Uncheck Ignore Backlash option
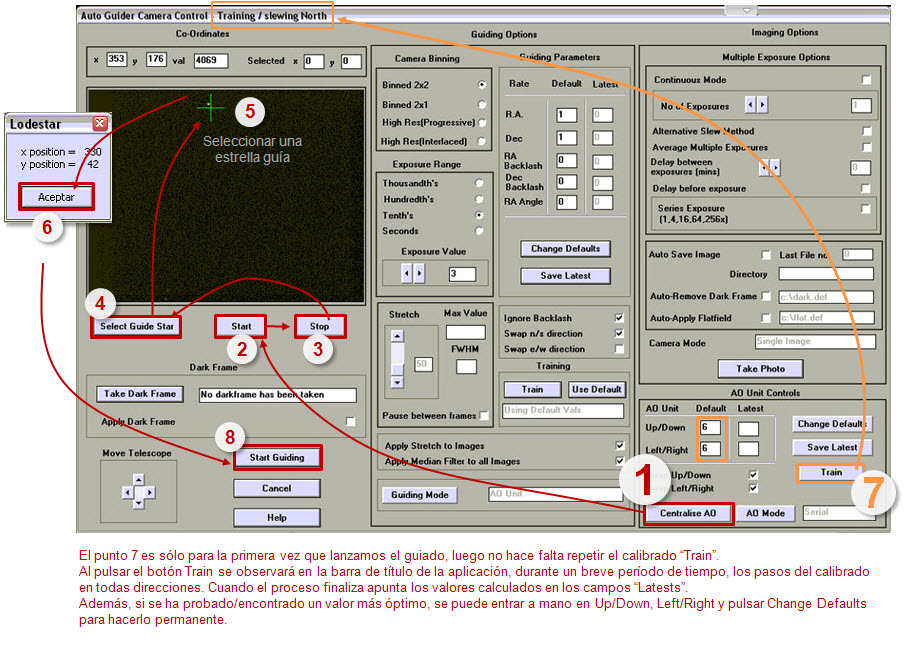The width and height of the screenshot is (922, 650). pos(619,317)
